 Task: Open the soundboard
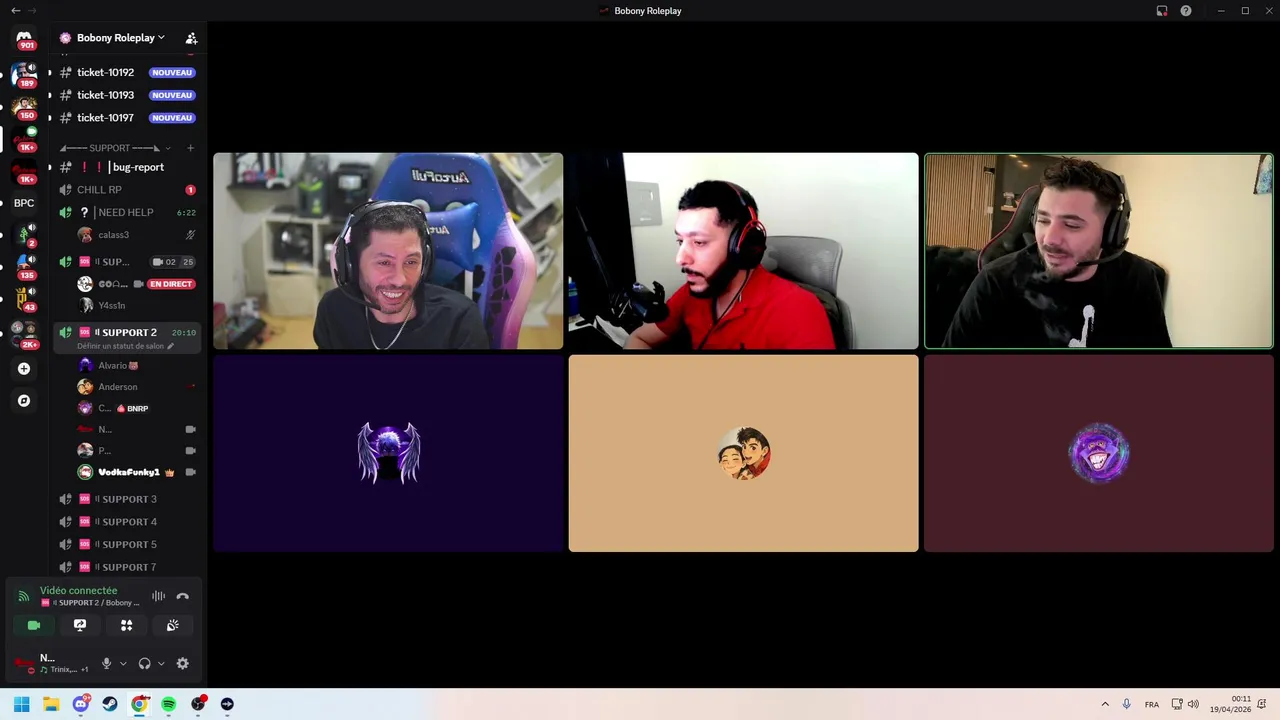tap(173, 625)
